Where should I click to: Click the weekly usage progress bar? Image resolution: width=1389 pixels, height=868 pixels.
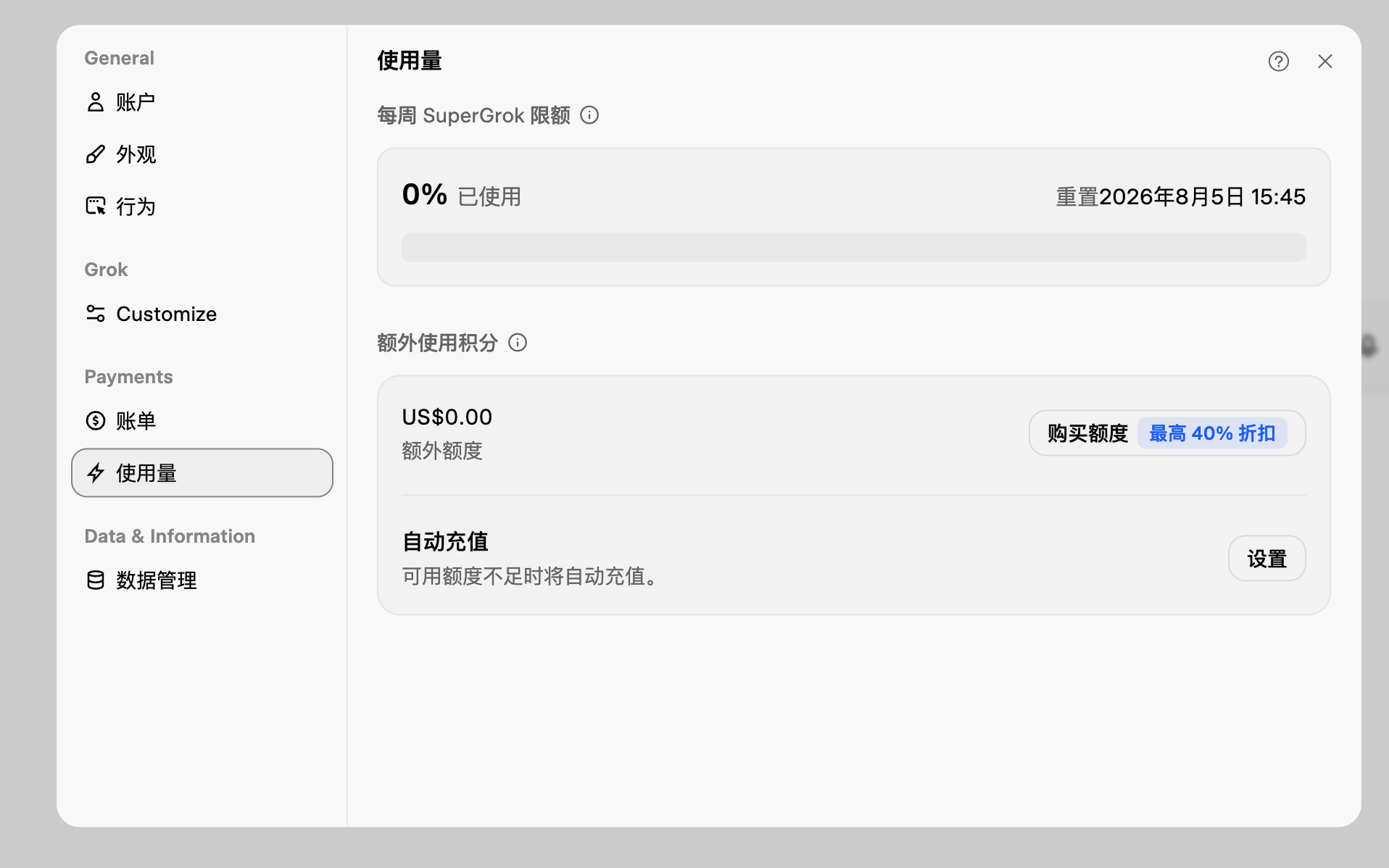(x=853, y=247)
